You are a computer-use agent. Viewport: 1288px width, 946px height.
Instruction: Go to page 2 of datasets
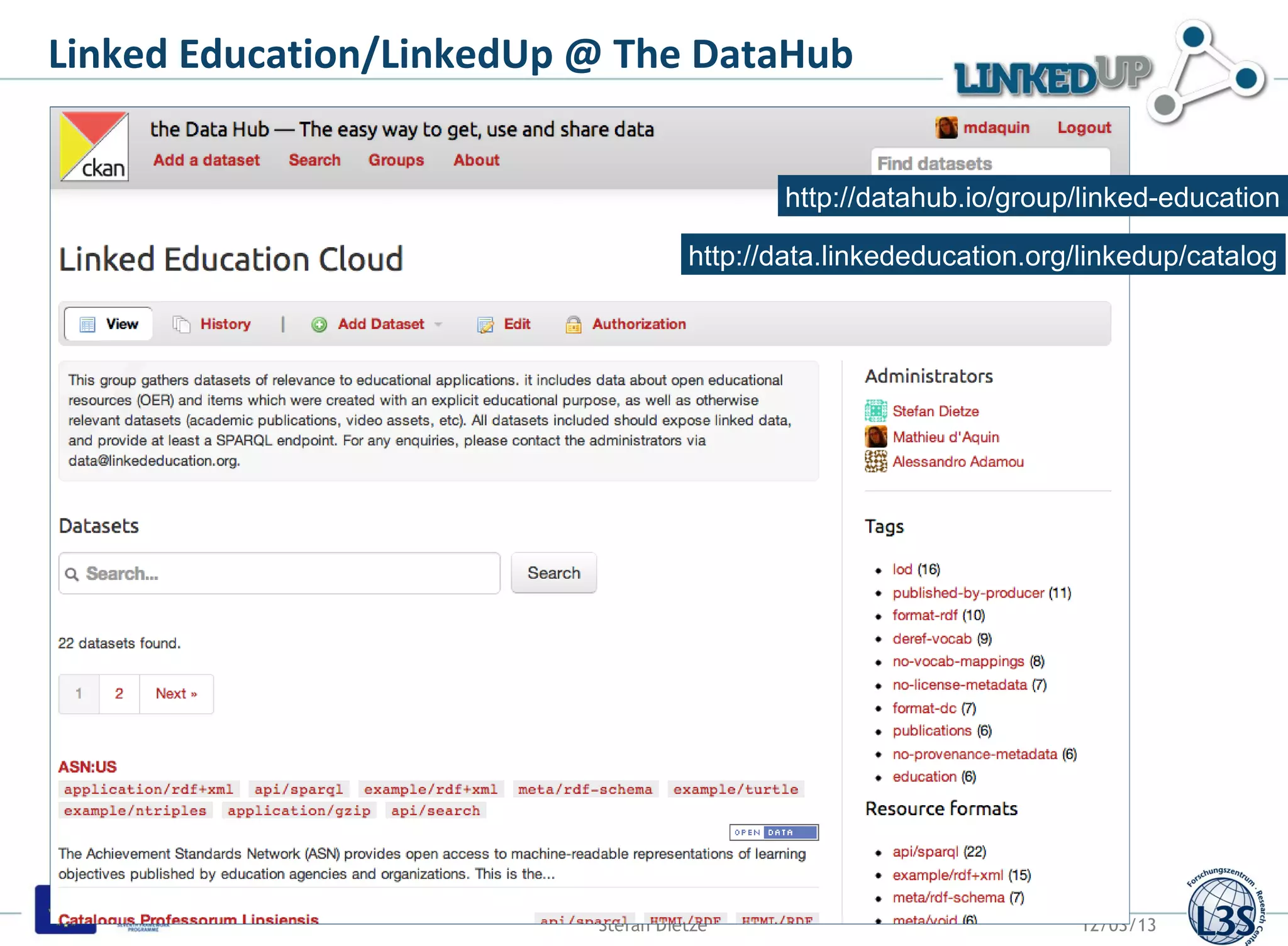pyautogui.click(x=119, y=694)
